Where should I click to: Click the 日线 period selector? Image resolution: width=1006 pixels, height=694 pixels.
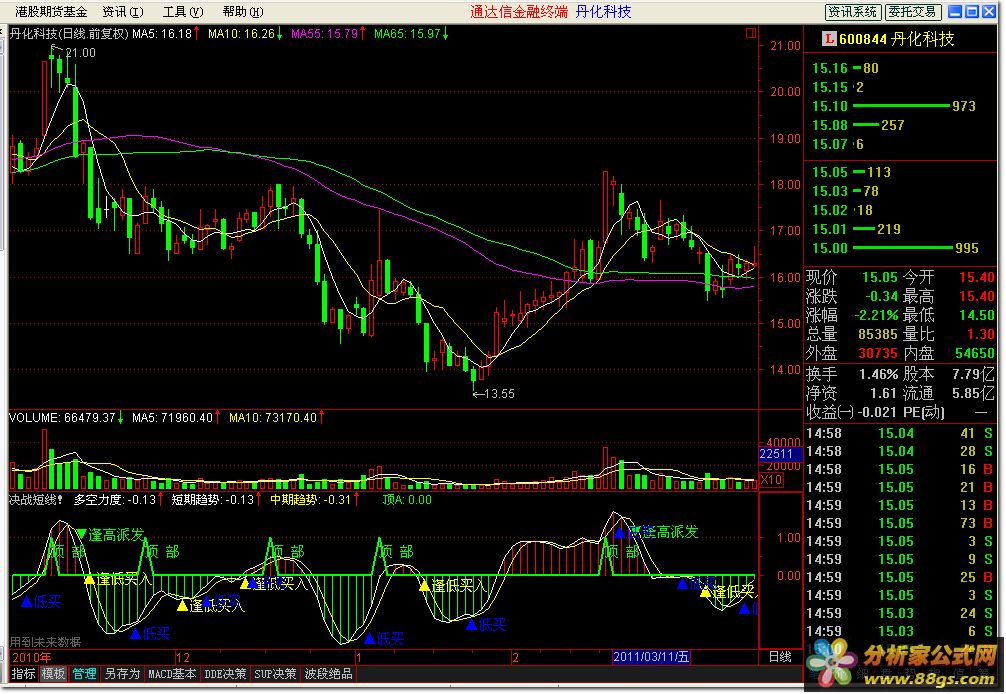click(x=780, y=657)
